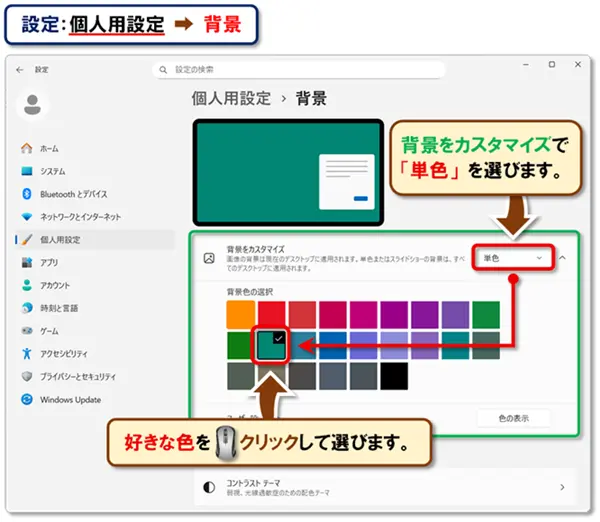This screenshot has width=600, height=522.
Task: Click the アカウント person icon
Action: pyautogui.click(x=26, y=285)
